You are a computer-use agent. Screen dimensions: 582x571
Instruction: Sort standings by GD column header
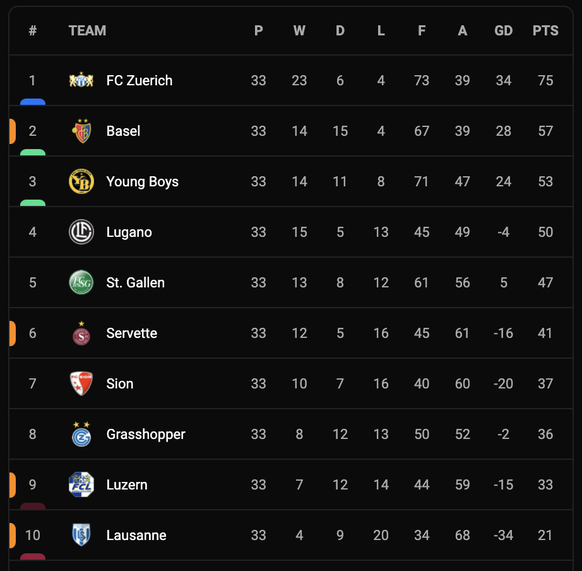(503, 30)
